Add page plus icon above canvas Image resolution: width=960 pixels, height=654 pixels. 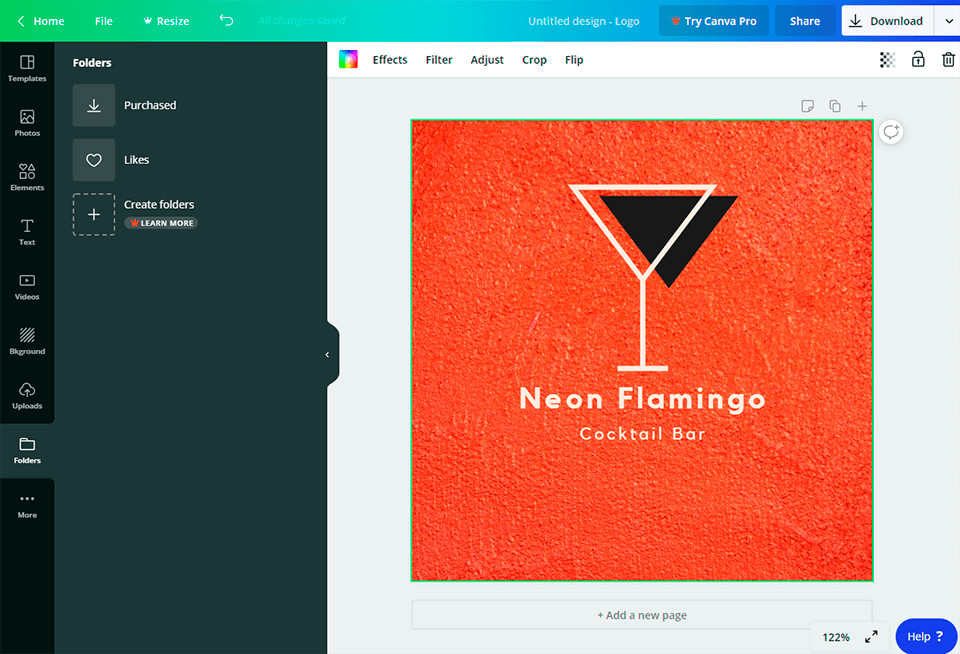click(862, 106)
